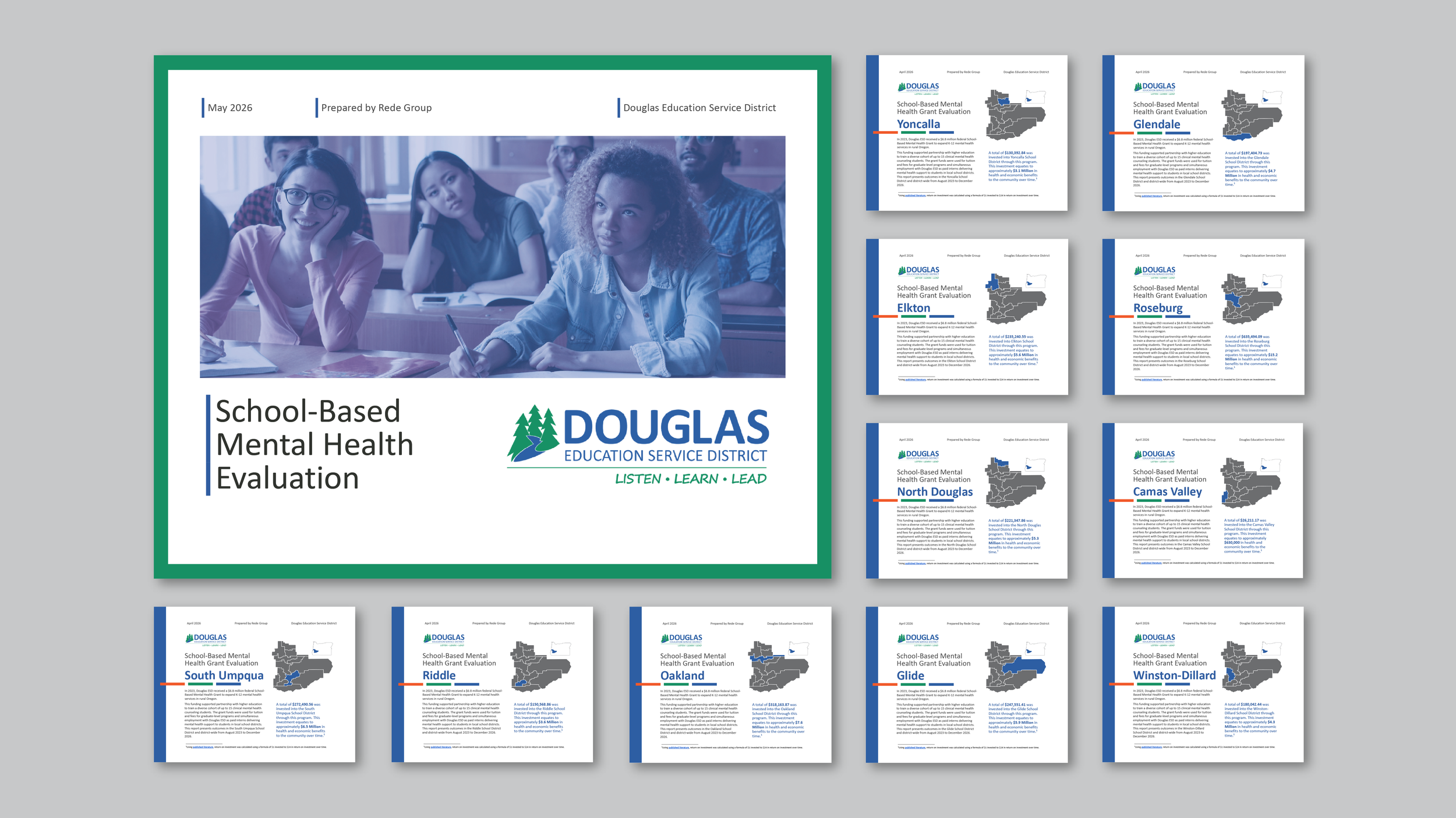Click the "Roseburg" district heading
The height and width of the screenshot is (818, 1456).
click(x=1158, y=308)
